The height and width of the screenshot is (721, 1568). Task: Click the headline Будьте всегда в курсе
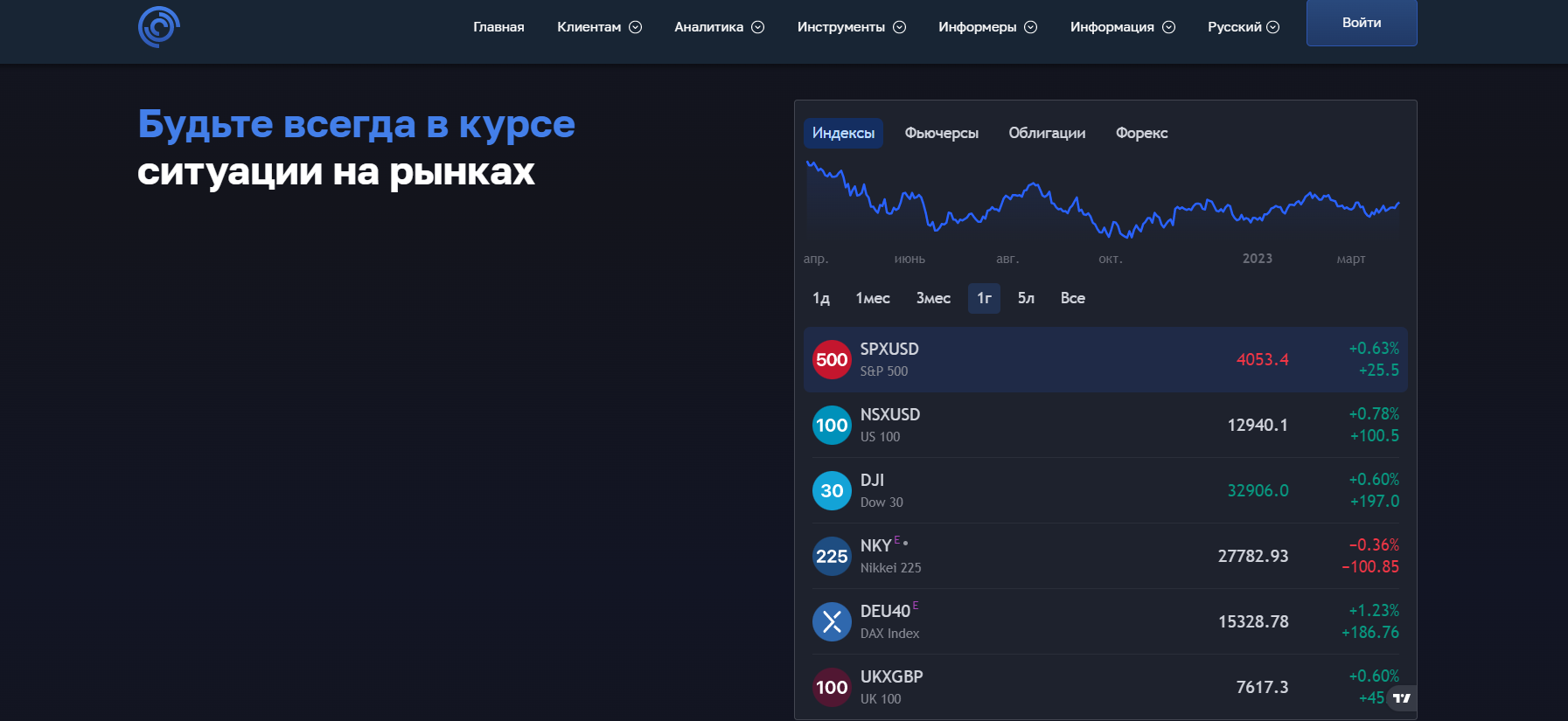click(356, 125)
